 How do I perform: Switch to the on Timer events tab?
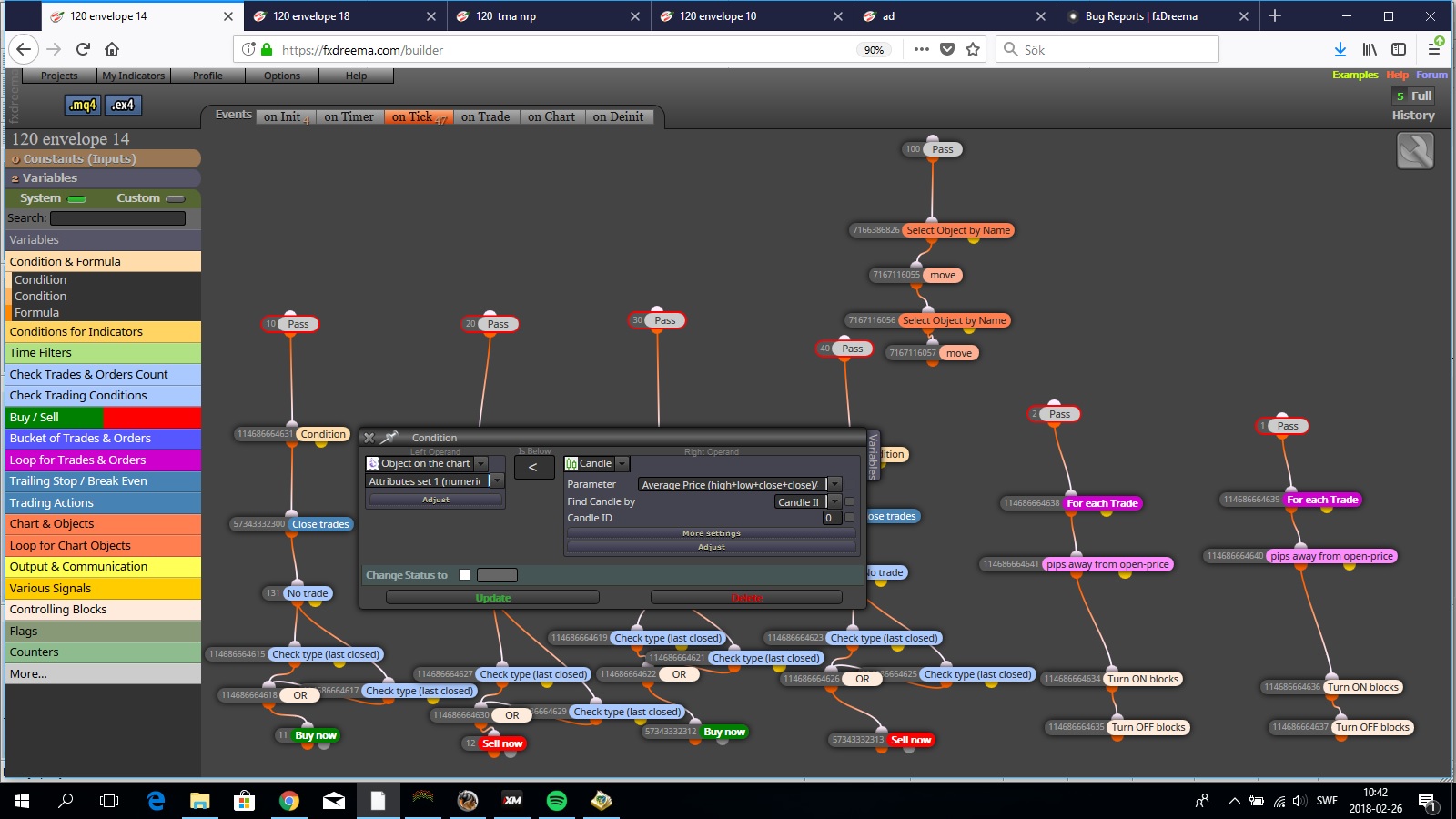[x=349, y=116]
